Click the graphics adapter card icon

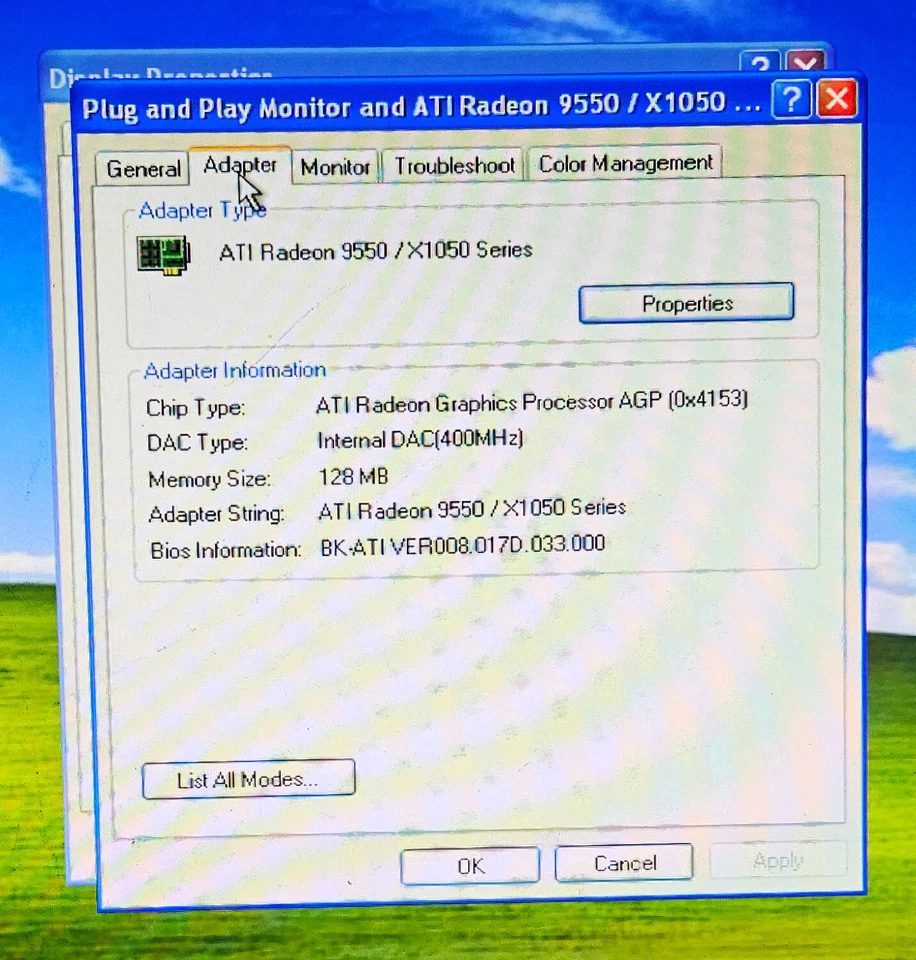point(163,252)
